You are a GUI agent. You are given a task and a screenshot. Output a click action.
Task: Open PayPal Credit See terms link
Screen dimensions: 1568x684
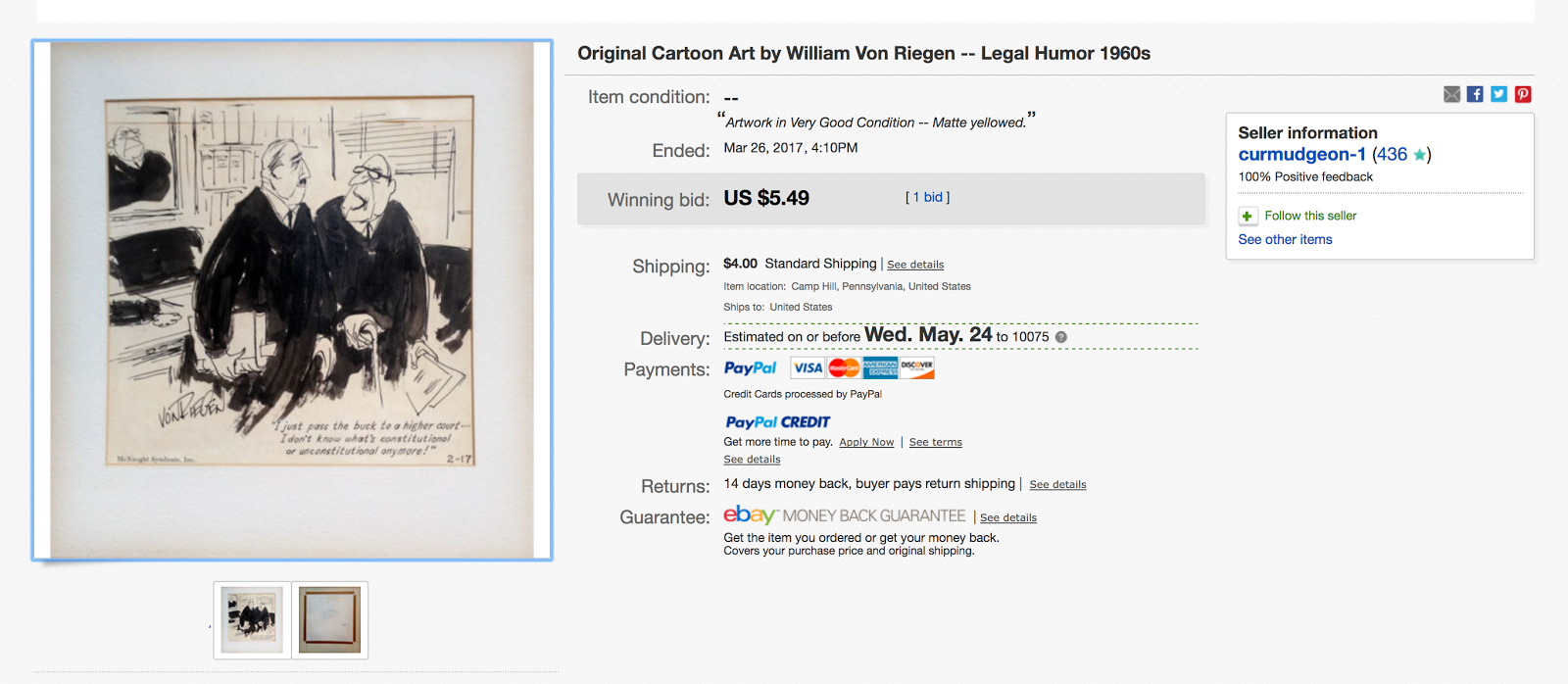[x=935, y=442]
